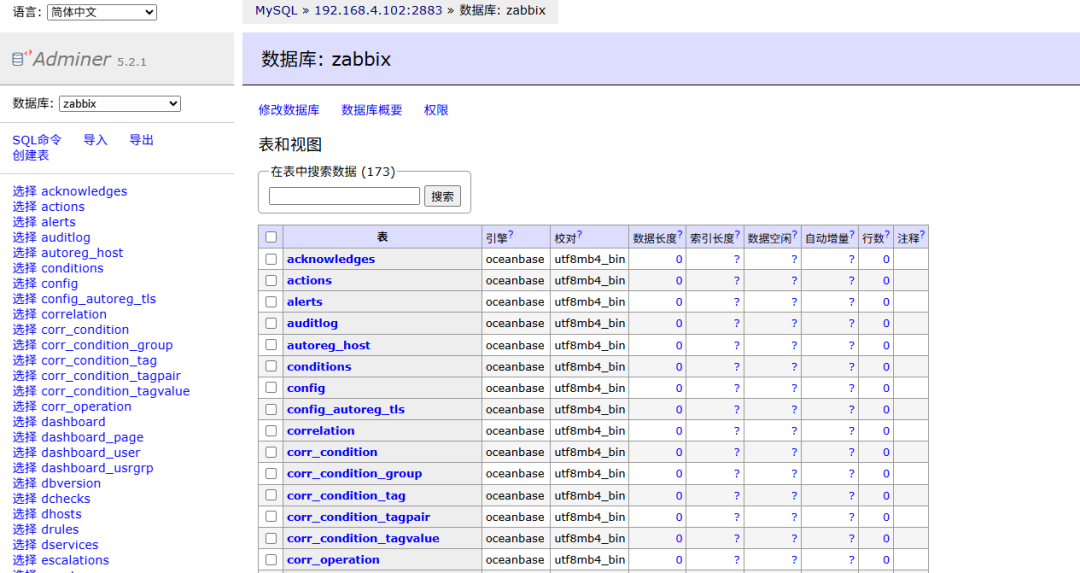Screen dimensions: 1080x573
Task: Click MySQL breadcrumb link
Action: pyautogui.click(x=276, y=10)
